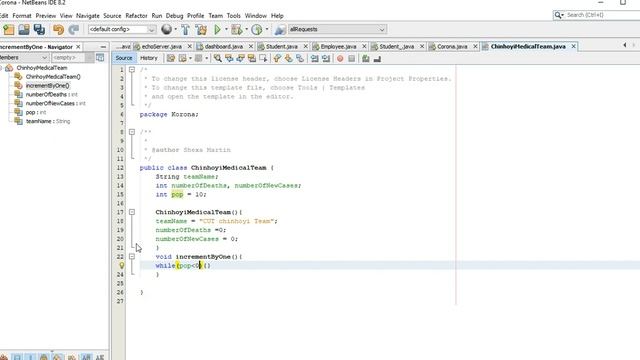Toggle Rectangular Selection icon
This screenshot has width=640, height=360.
point(263,58)
